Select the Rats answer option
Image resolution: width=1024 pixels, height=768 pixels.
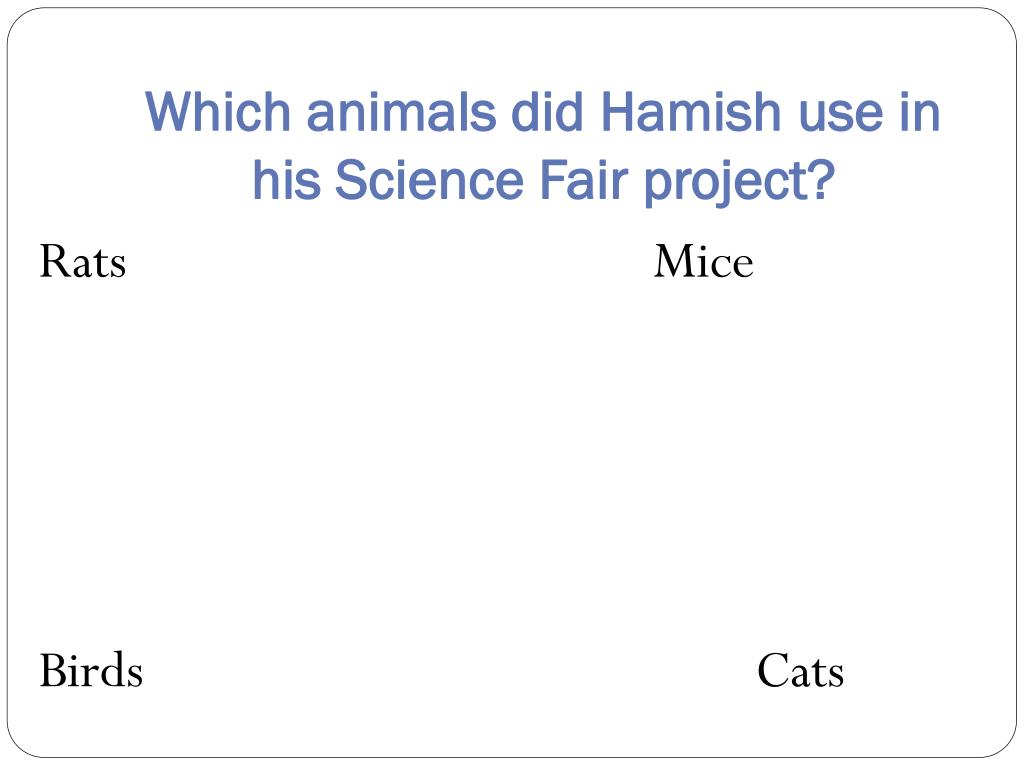tap(83, 262)
